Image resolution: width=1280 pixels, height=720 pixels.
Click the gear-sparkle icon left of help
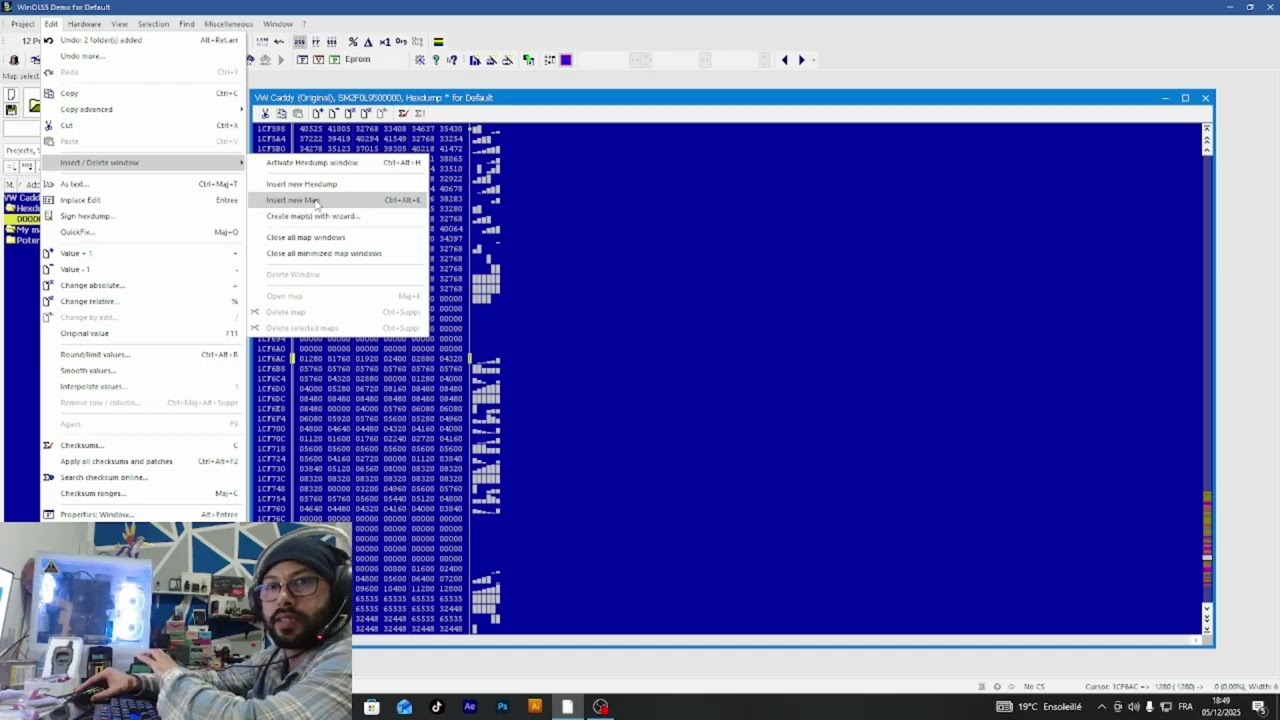(x=420, y=60)
